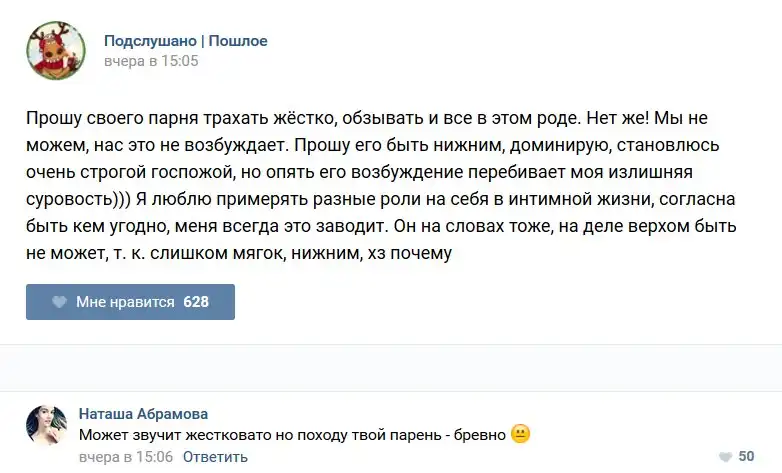Viewport: 782px width, 473px height.
Task: Reply to the comment with Ответить
Action: coord(215,457)
